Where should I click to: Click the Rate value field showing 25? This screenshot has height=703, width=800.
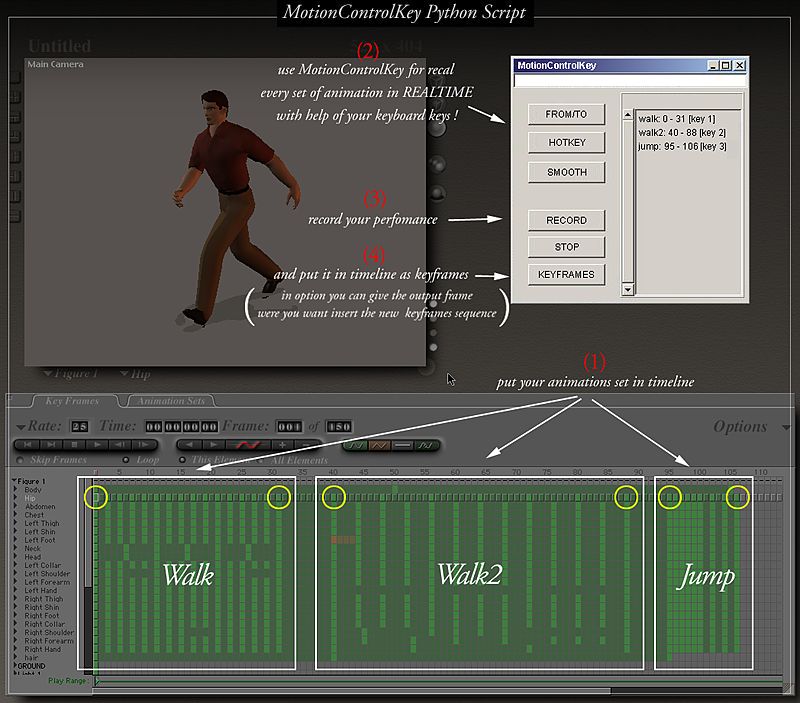point(79,426)
